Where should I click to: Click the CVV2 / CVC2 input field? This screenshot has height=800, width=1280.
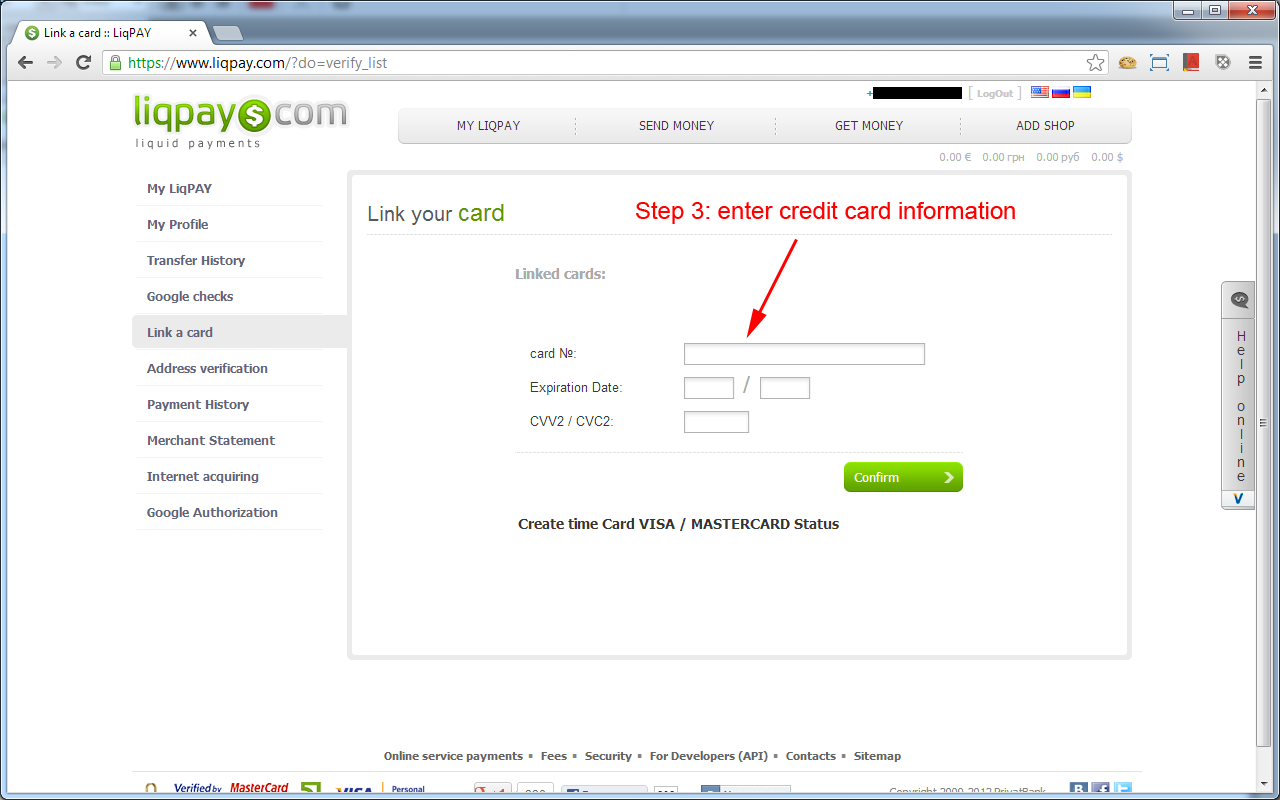716,422
